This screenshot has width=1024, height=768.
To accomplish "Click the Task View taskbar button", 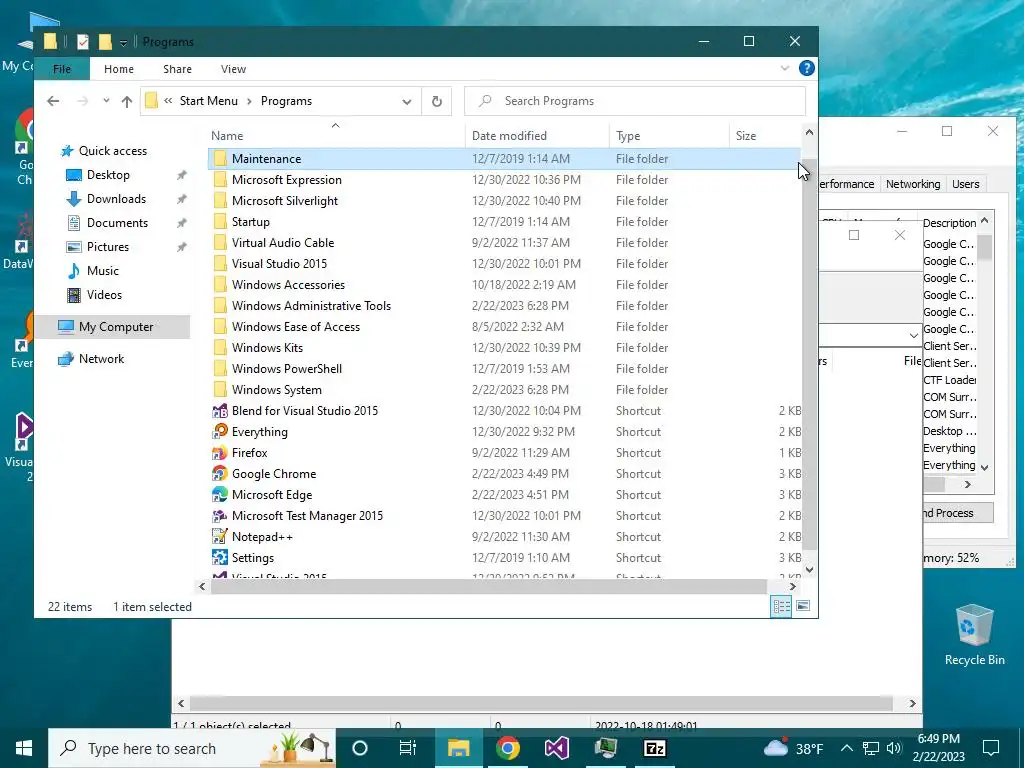I will coord(408,748).
